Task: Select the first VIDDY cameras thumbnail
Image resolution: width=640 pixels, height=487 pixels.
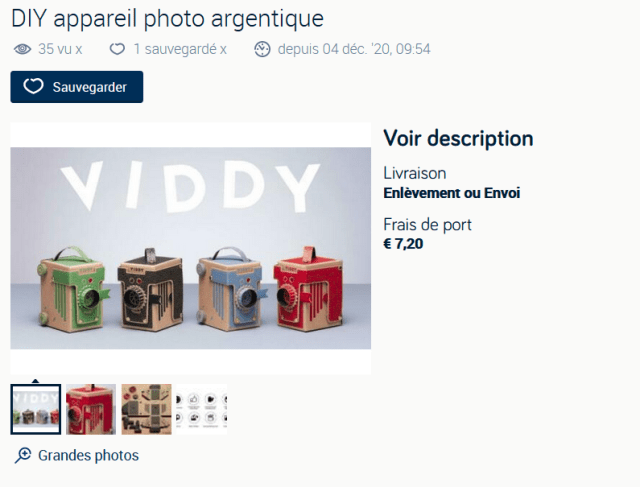Action: [x=36, y=409]
